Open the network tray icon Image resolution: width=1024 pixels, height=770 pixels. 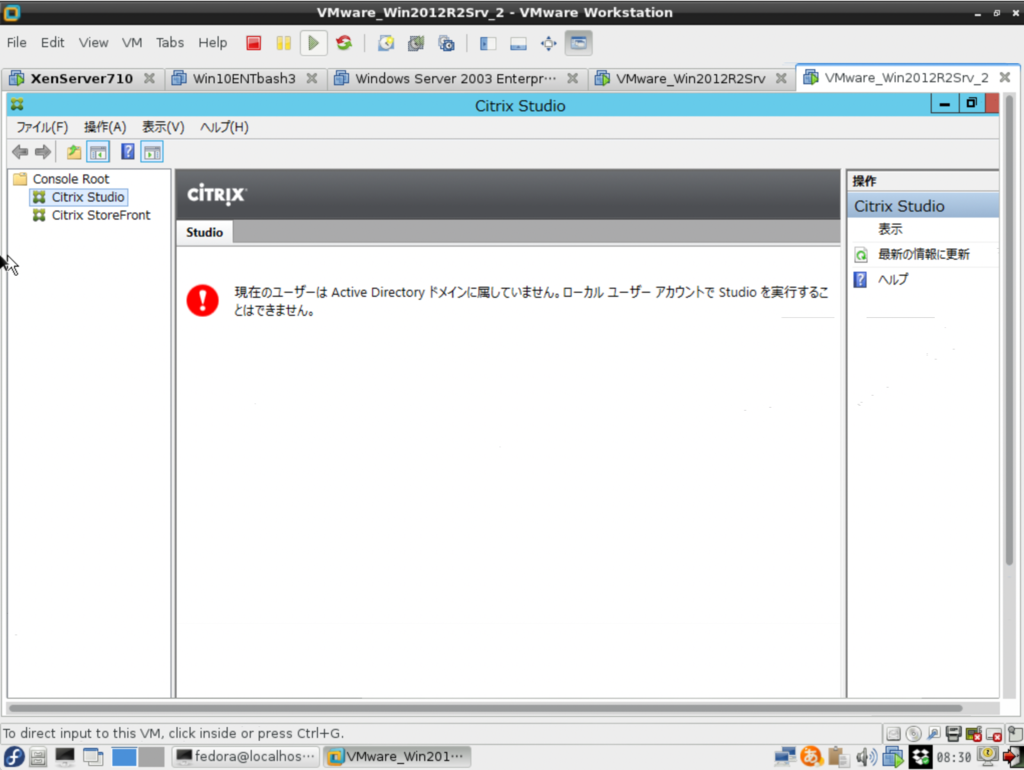click(784, 756)
